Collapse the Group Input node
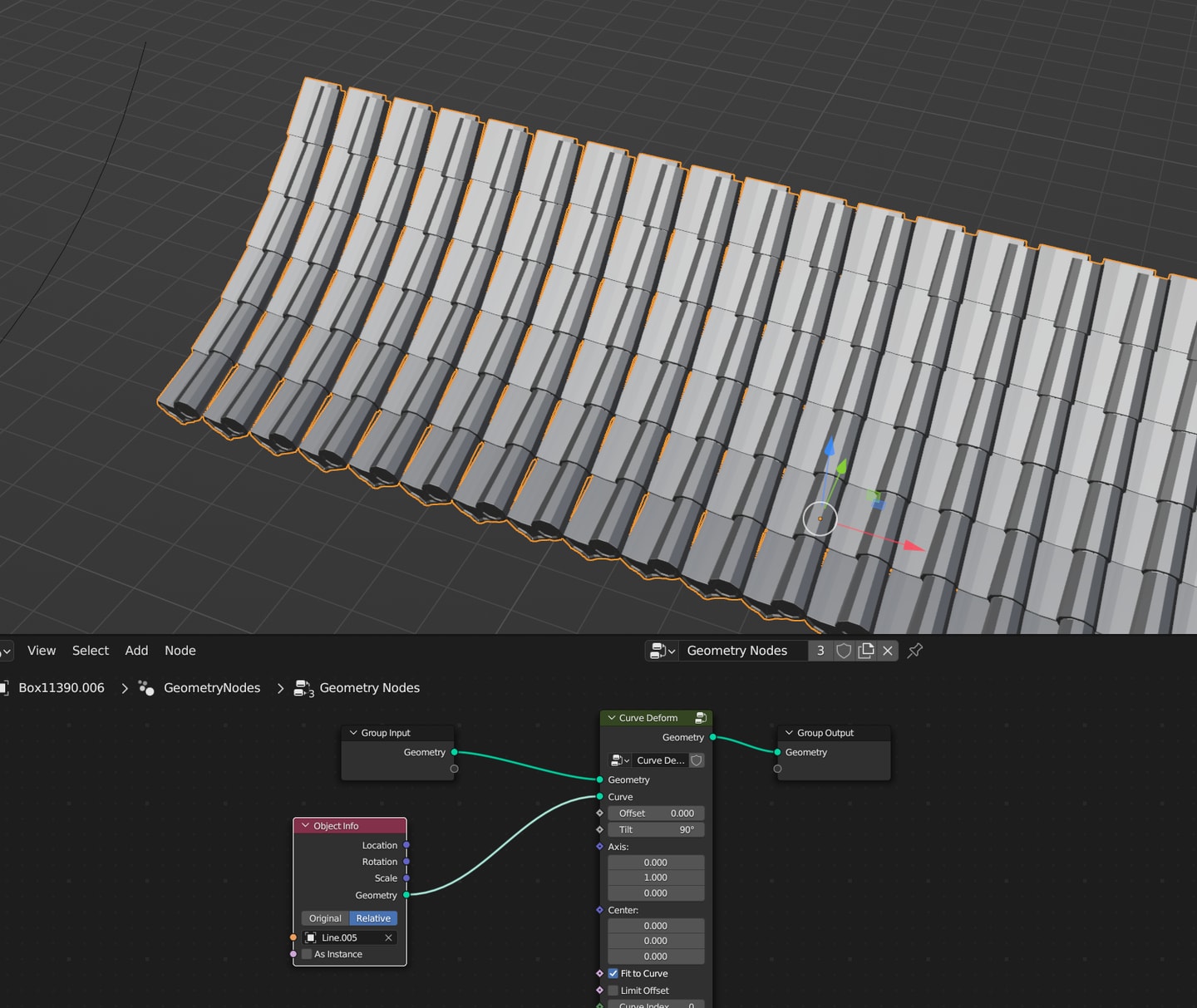Image resolution: width=1197 pixels, height=1008 pixels. coord(353,733)
